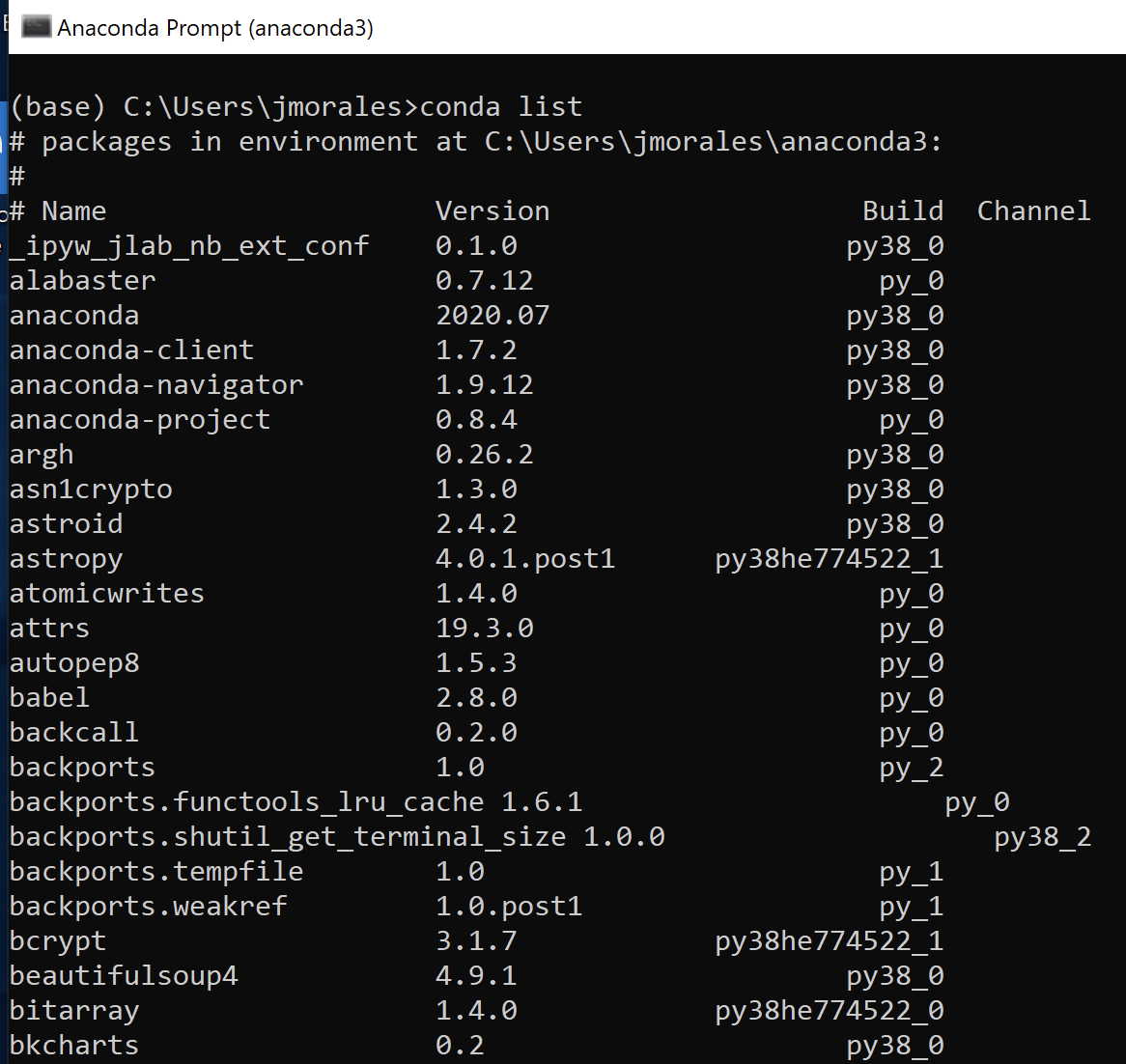Select the Name column header
1126x1064 pixels.
(x=72, y=210)
